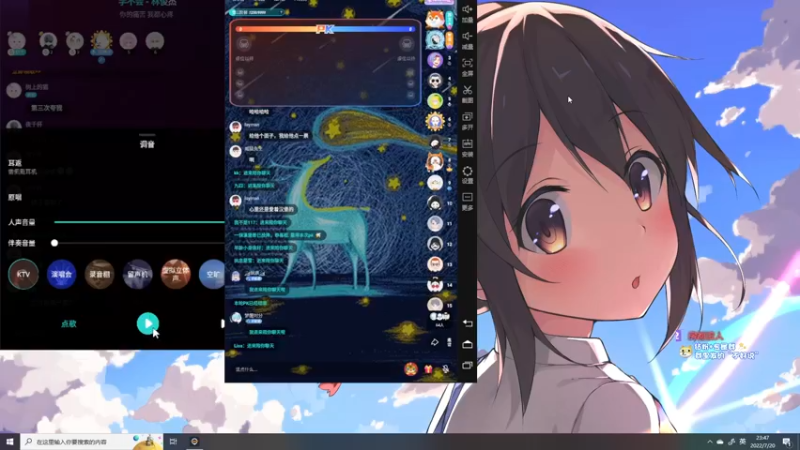Click the chat message 心里还是爱着汉堡的
This screenshot has height=450, width=800.
point(271,209)
